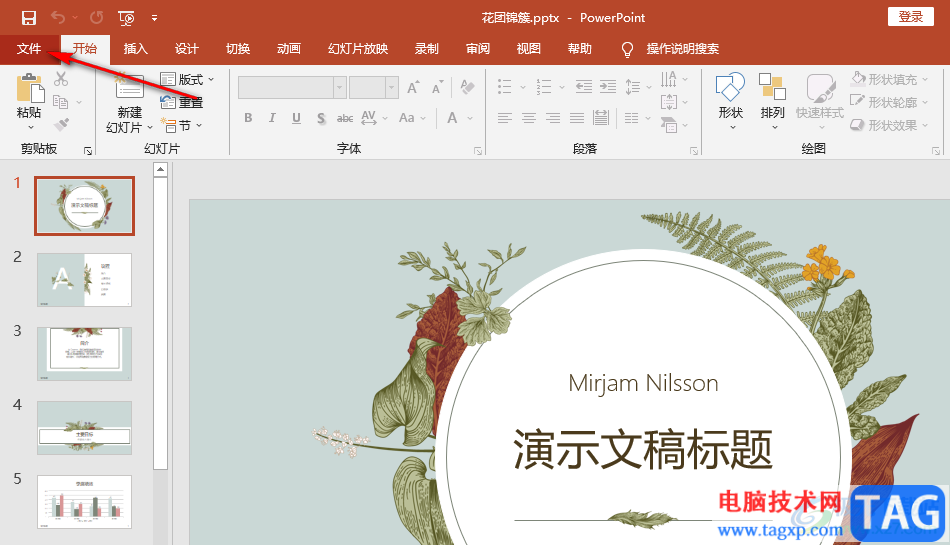Viewport: 950px width, 545px height.
Task: Click the Cut scissors icon
Action: point(61,79)
